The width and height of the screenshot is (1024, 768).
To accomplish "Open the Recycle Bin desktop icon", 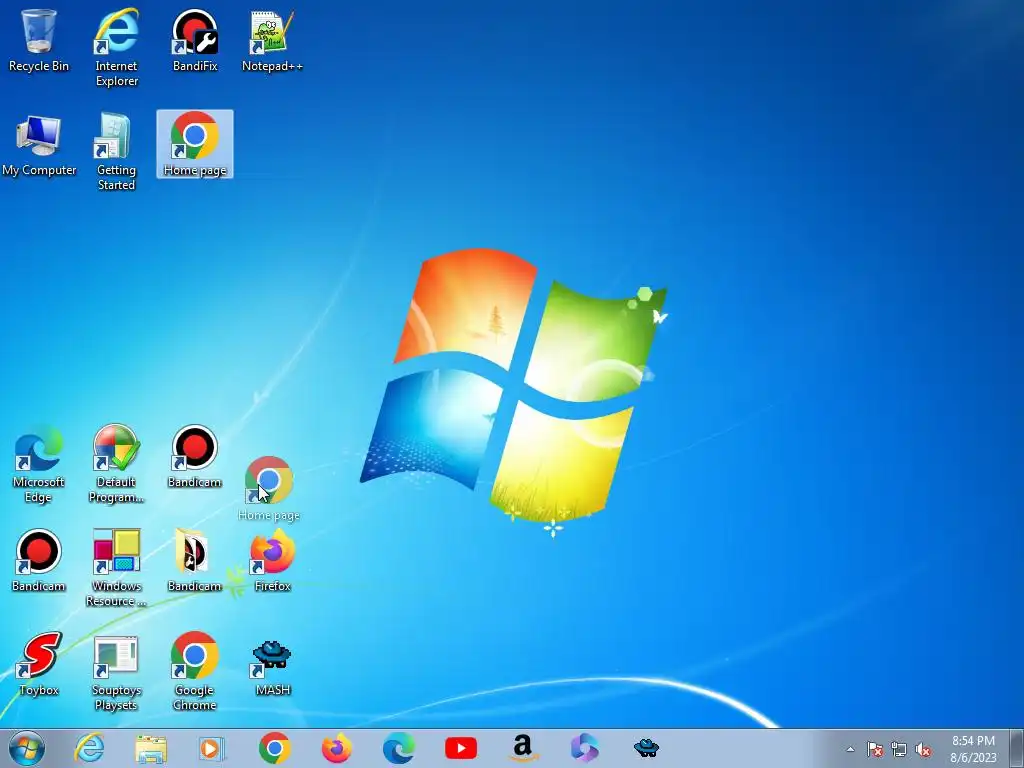I will click(x=39, y=40).
